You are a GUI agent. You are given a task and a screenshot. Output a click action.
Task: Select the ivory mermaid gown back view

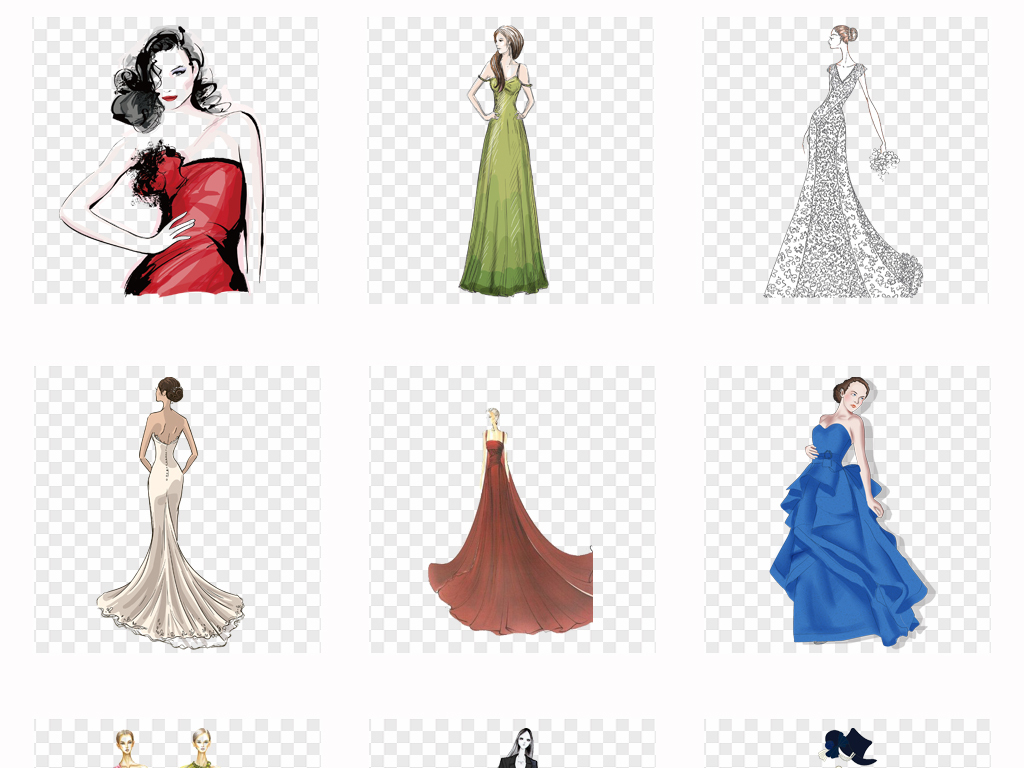(x=178, y=509)
